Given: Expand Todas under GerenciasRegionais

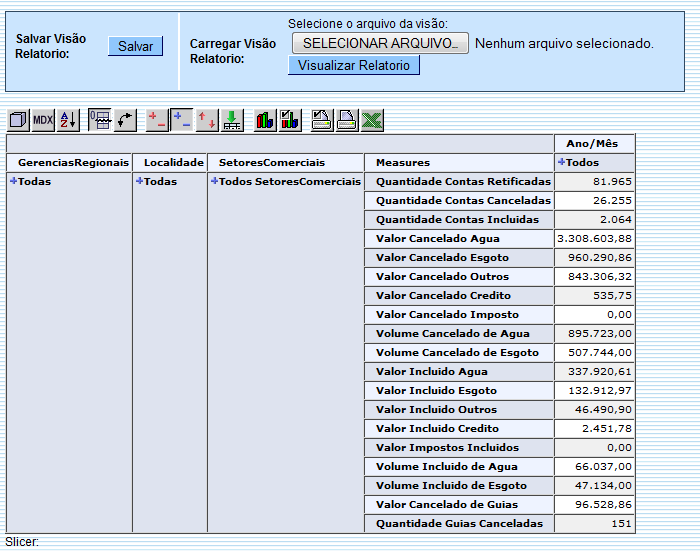Looking at the screenshot, I should click(14, 181).
